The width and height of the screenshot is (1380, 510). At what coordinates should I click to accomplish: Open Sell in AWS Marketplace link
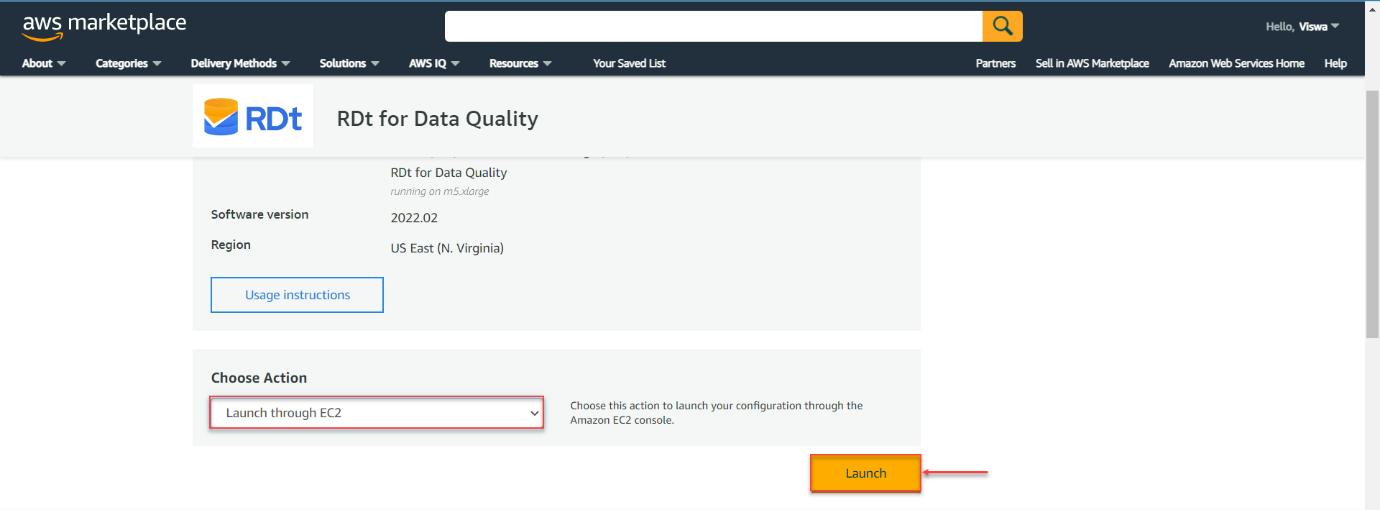tap(1092, 63)
